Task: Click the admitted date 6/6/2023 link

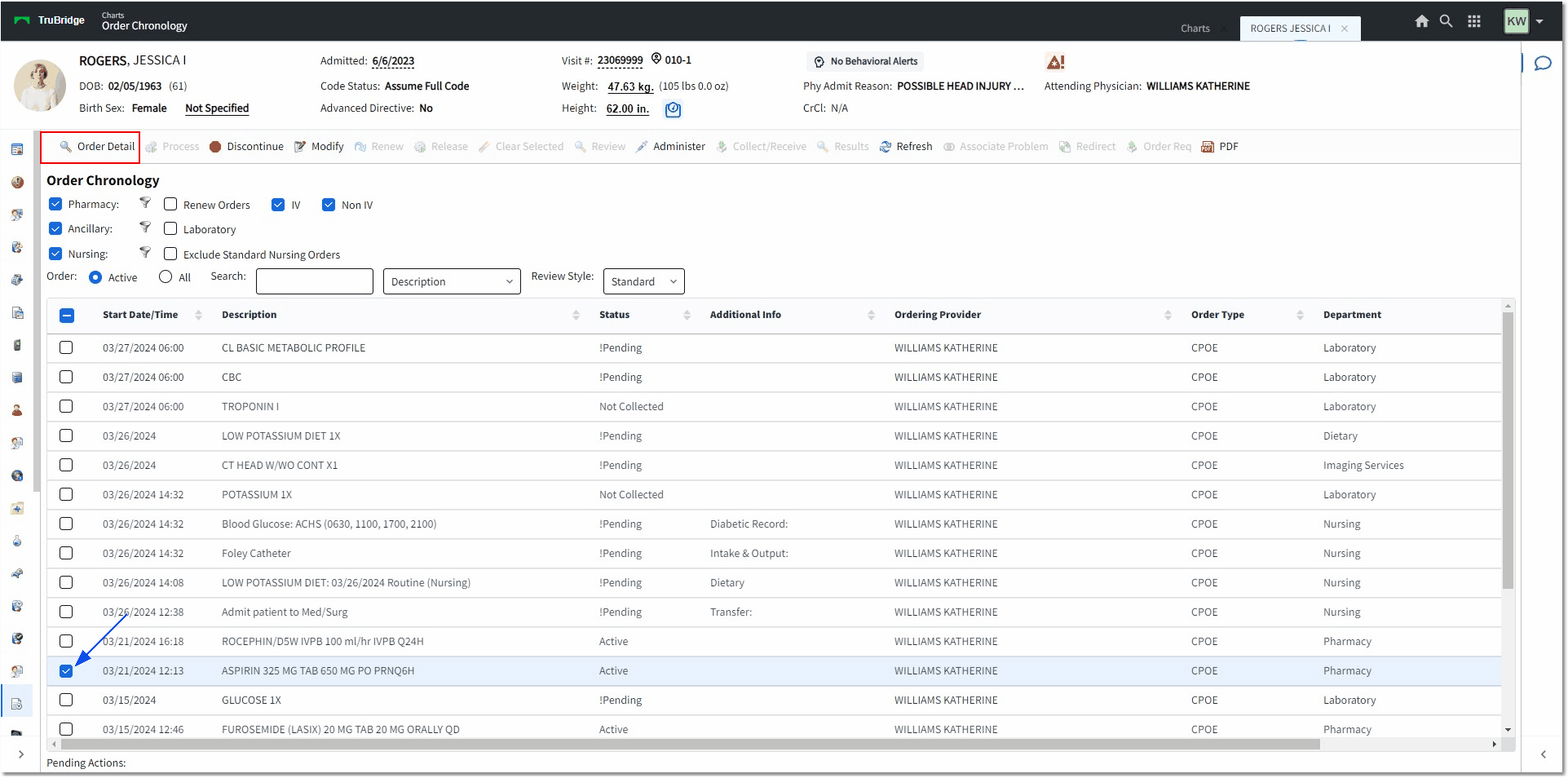Action: 393,61
